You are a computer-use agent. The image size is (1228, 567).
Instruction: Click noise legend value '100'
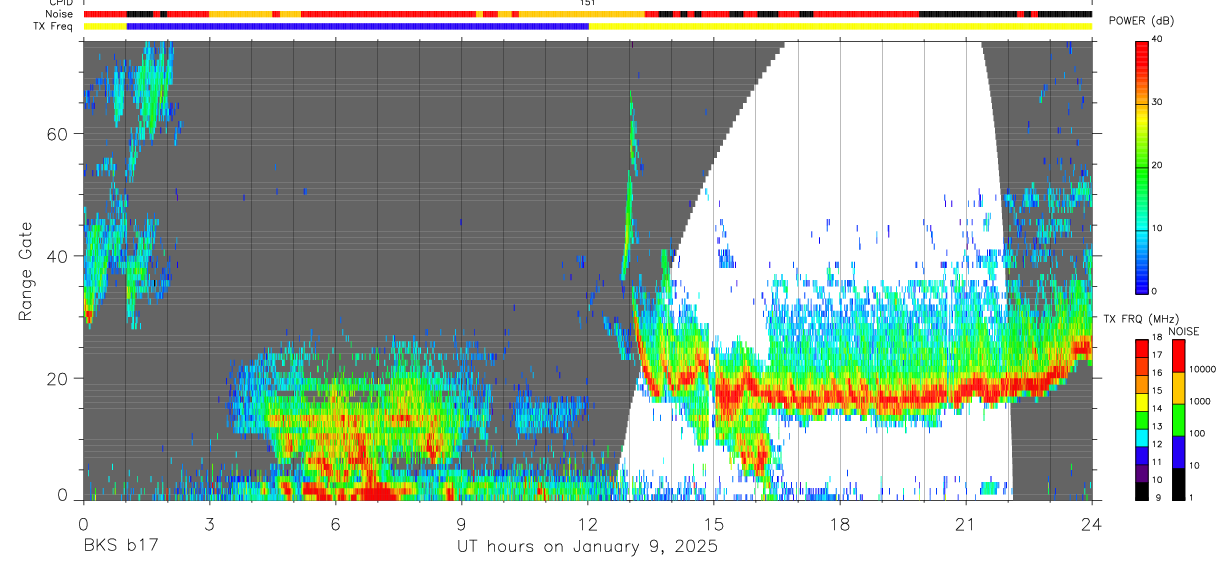[1198, 433]
